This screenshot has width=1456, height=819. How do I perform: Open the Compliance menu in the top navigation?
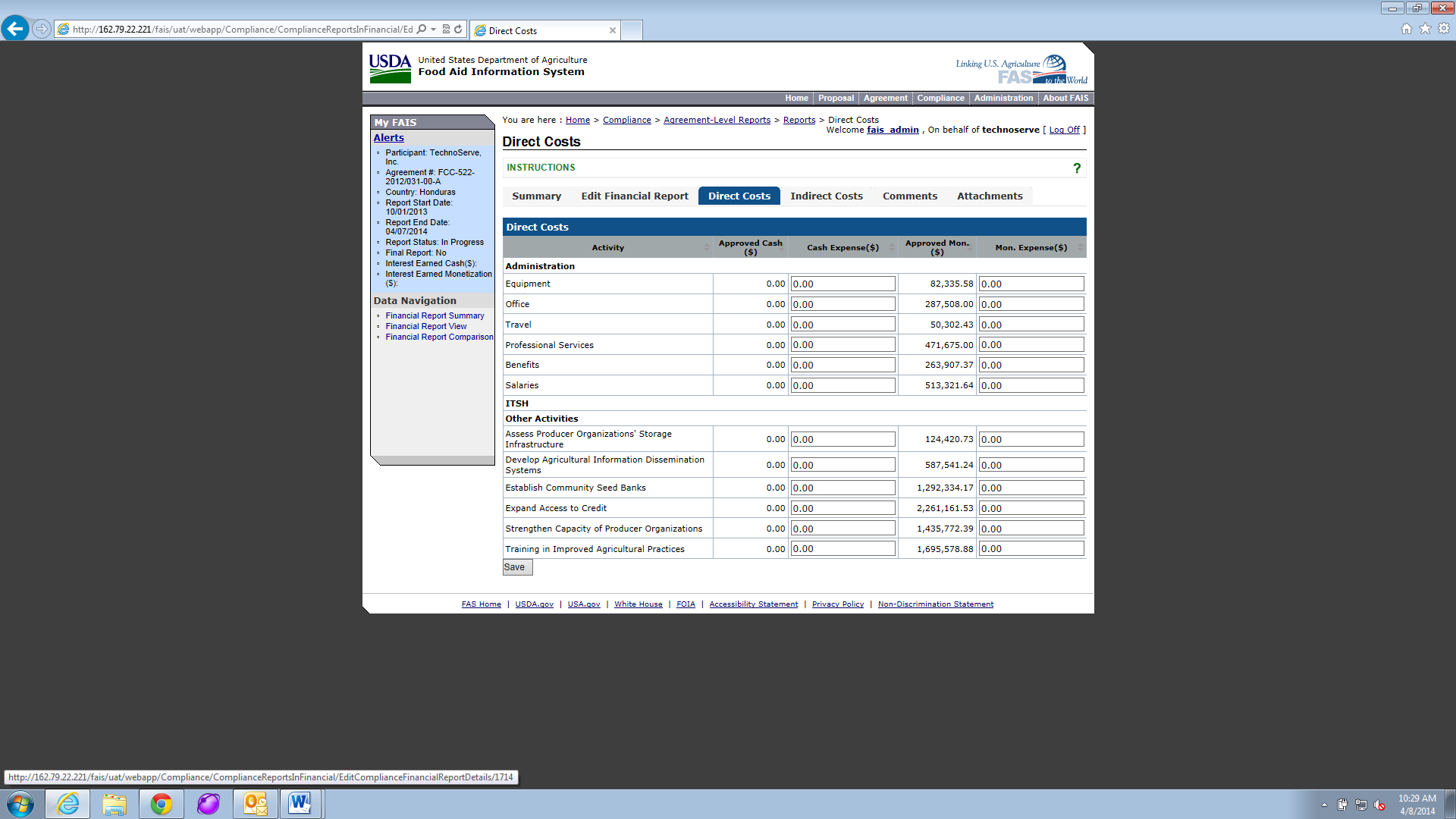pos(940,98)
